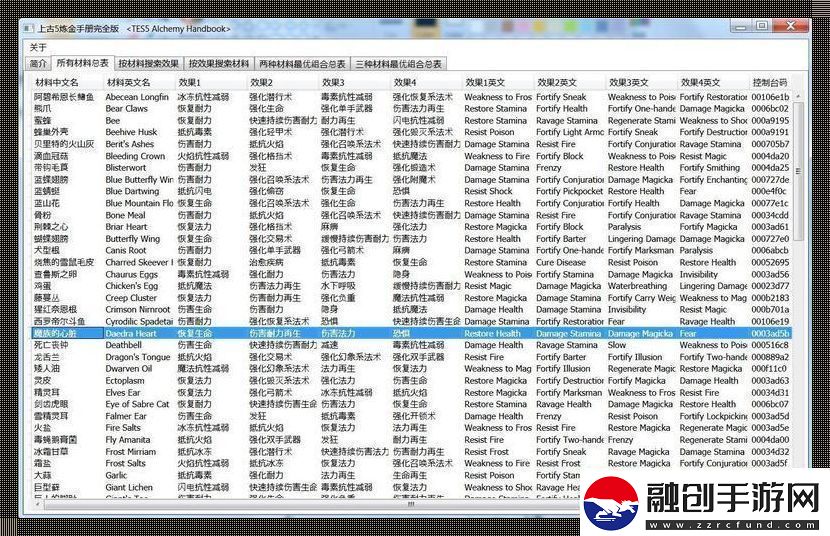Select the Falmer Ear cell
830x536 pixels.
click(139, 416)
